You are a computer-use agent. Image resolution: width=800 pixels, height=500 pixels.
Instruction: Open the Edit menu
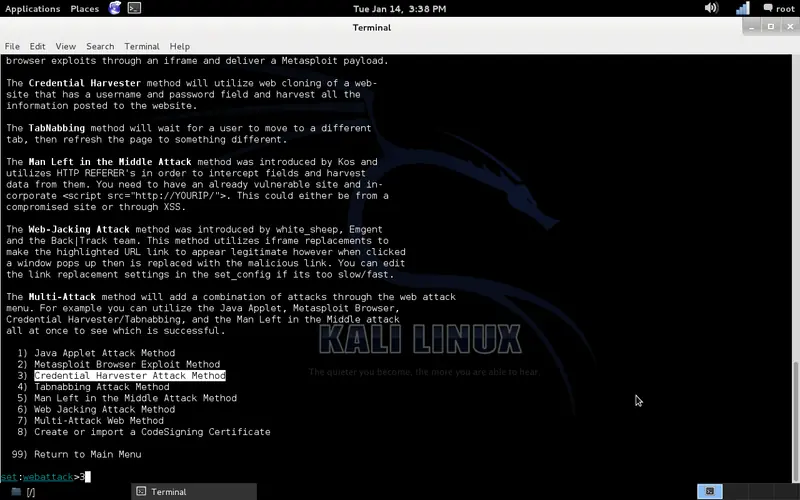click(x=37, y=46)
